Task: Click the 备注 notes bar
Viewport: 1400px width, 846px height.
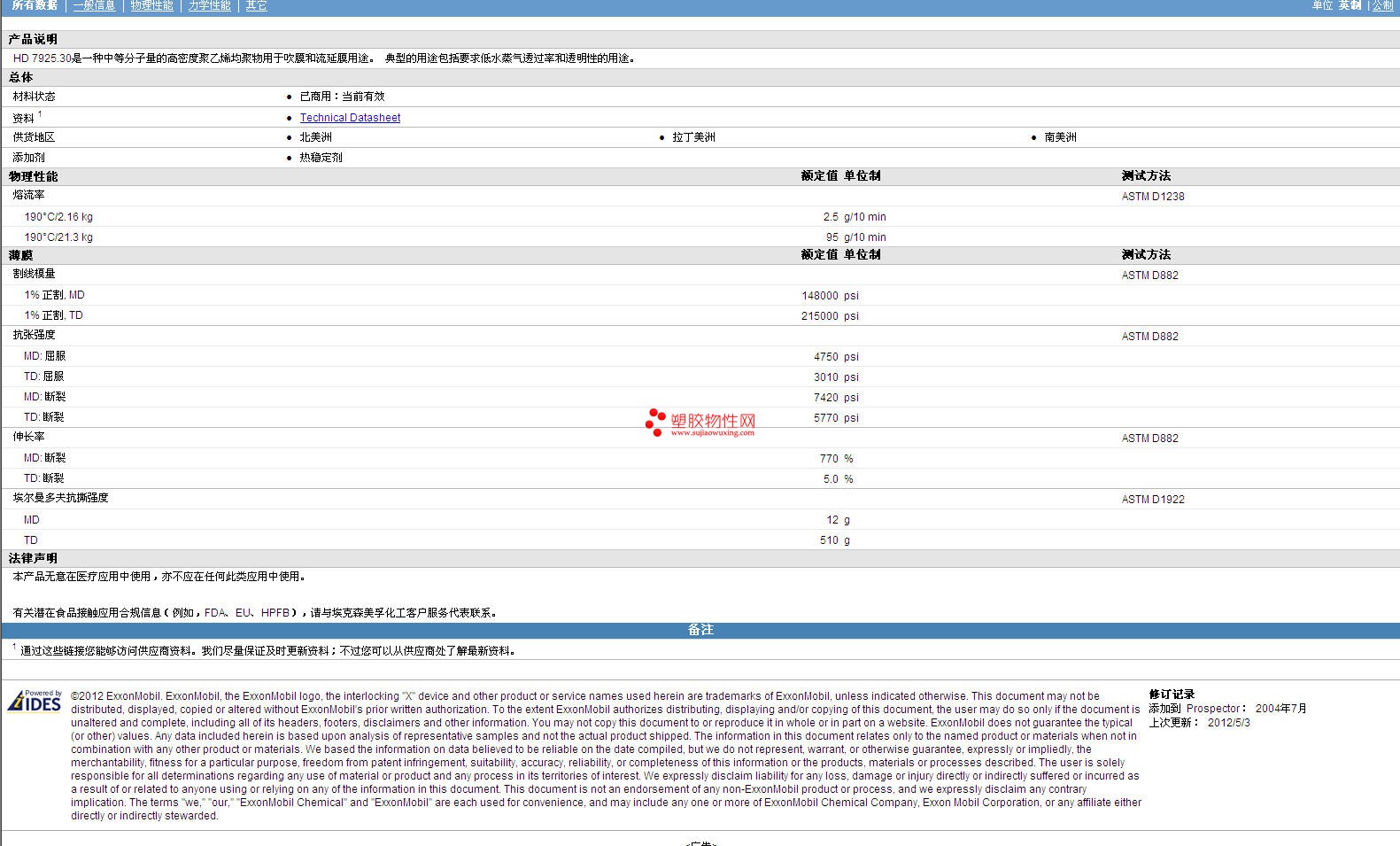Action: (700, 630)
